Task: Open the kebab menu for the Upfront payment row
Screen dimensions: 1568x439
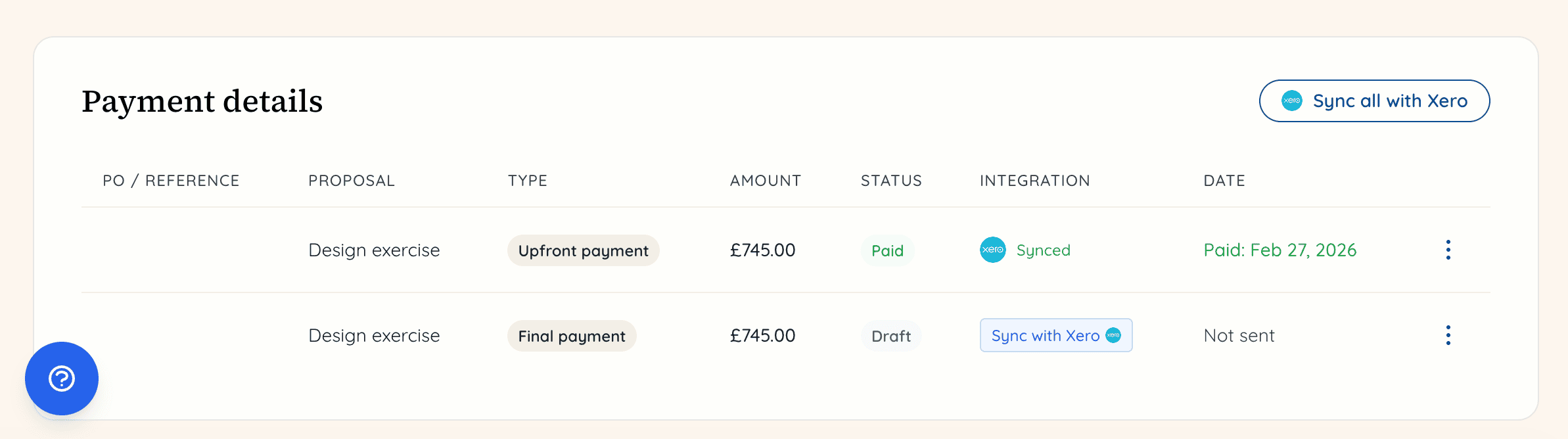Action: [1448, 250]
